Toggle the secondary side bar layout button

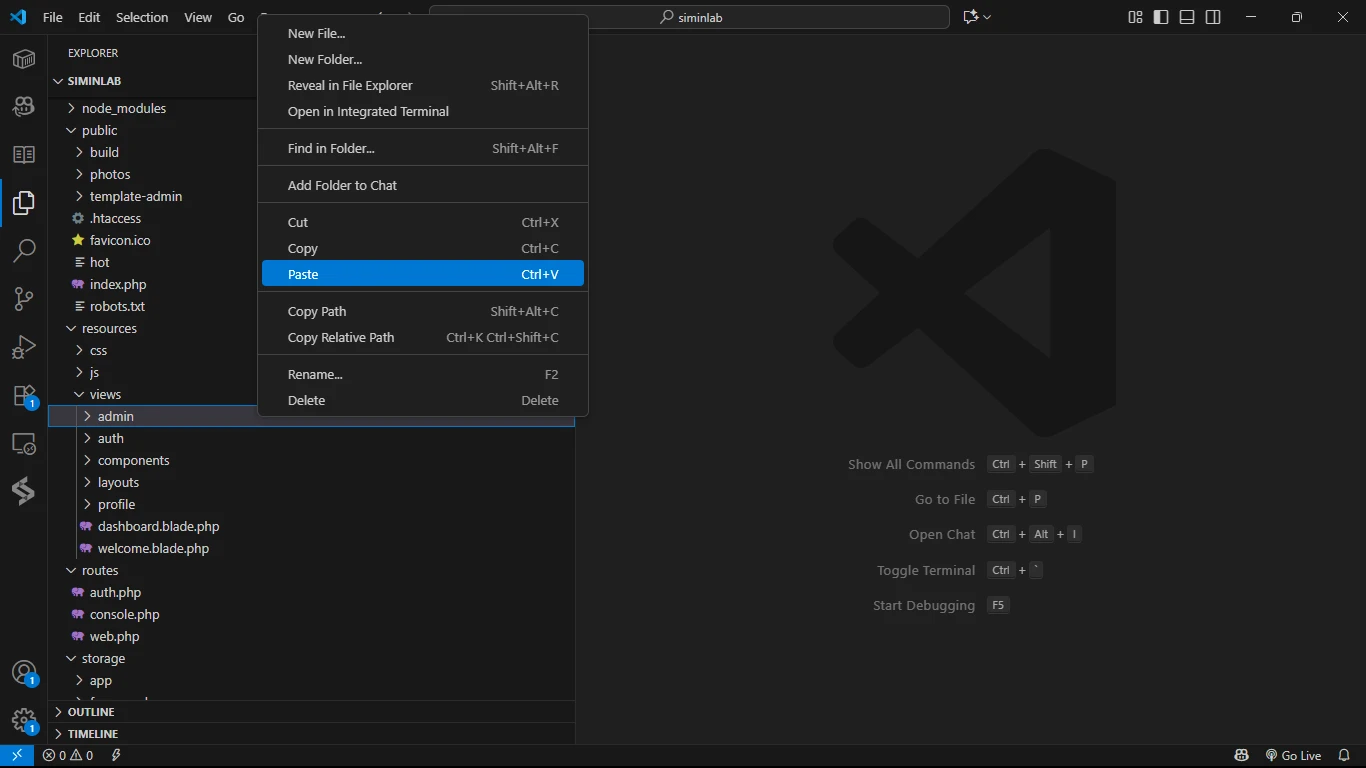click(1213, 17)
